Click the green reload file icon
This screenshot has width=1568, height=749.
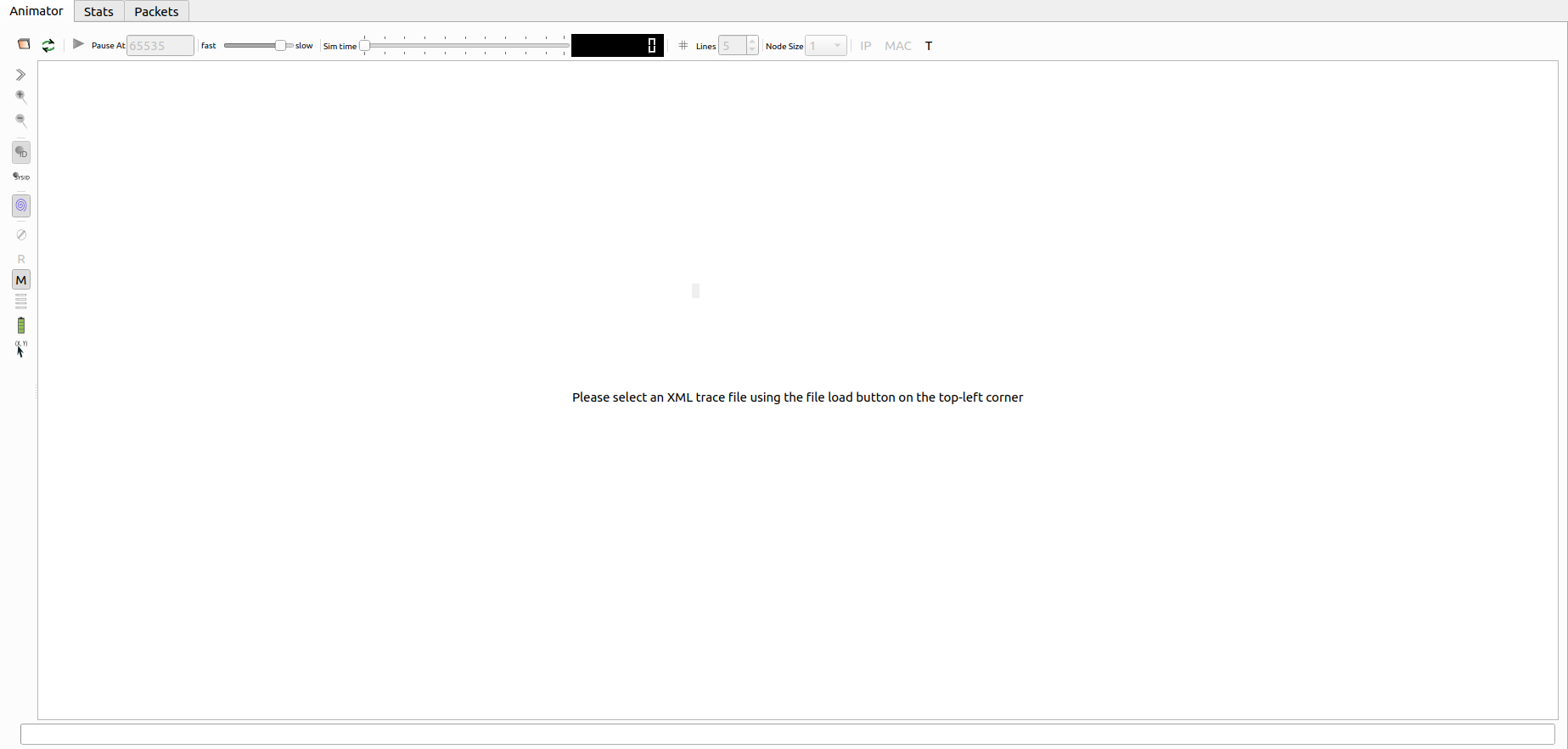(48, 46)
